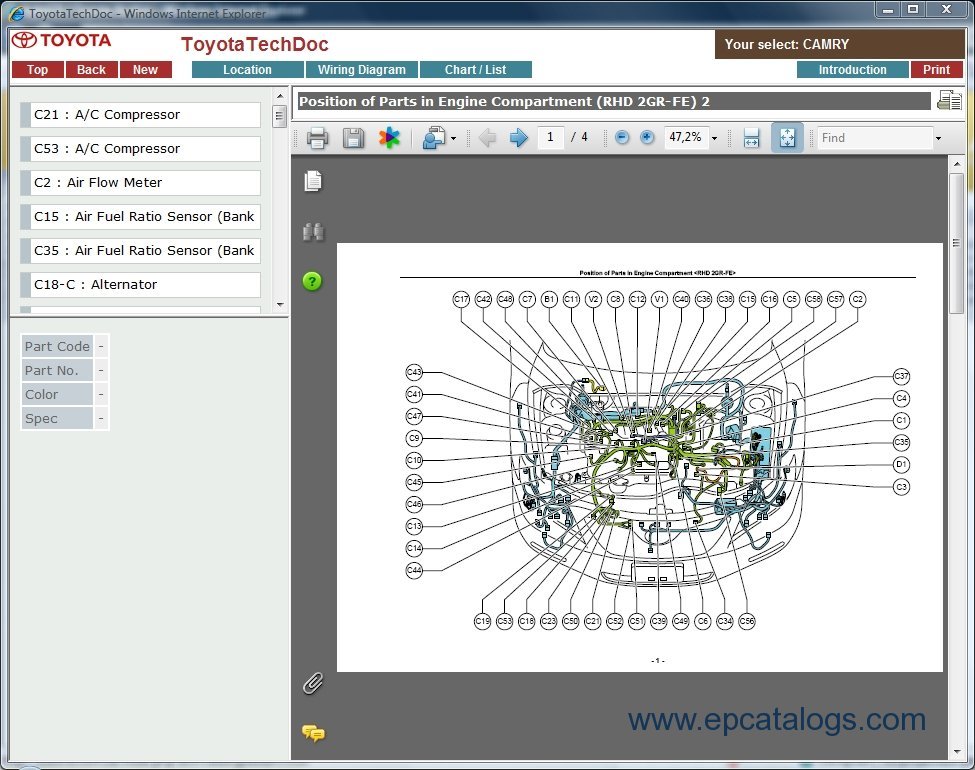Click the Back button
The height and width of the screenshot is (770, 975).
point(91,70)
